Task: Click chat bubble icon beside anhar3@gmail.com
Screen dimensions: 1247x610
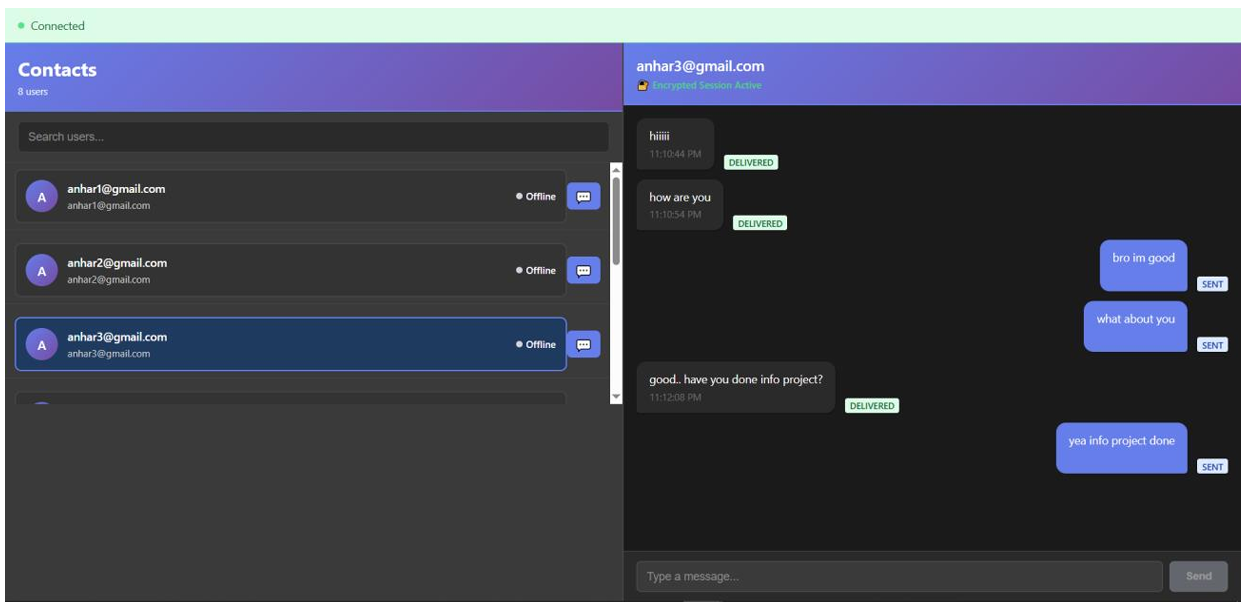Action: (583, 345)
